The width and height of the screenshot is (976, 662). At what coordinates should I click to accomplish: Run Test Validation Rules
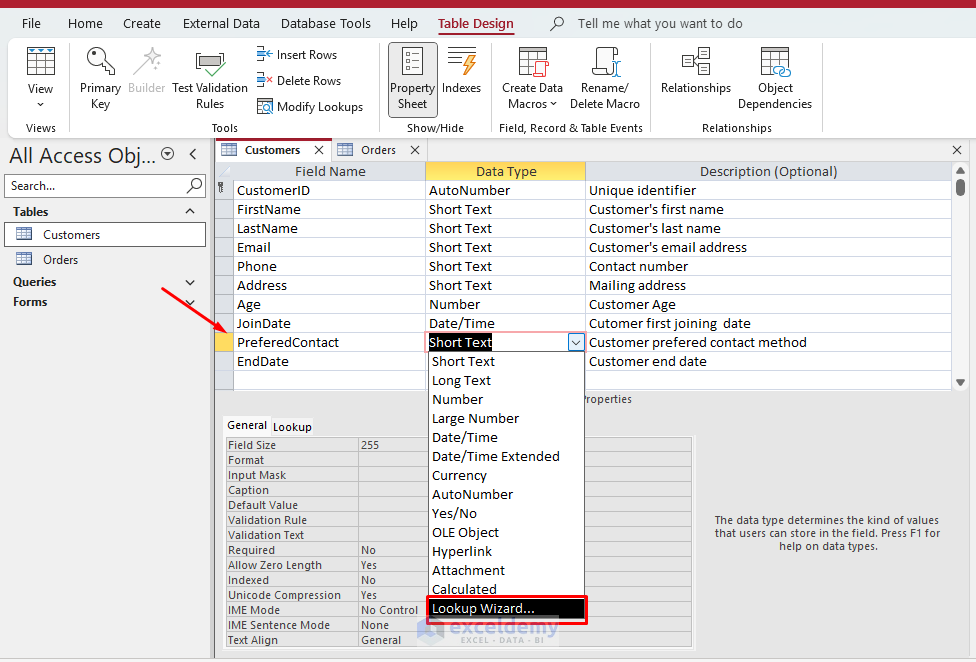tap(210, 79)
